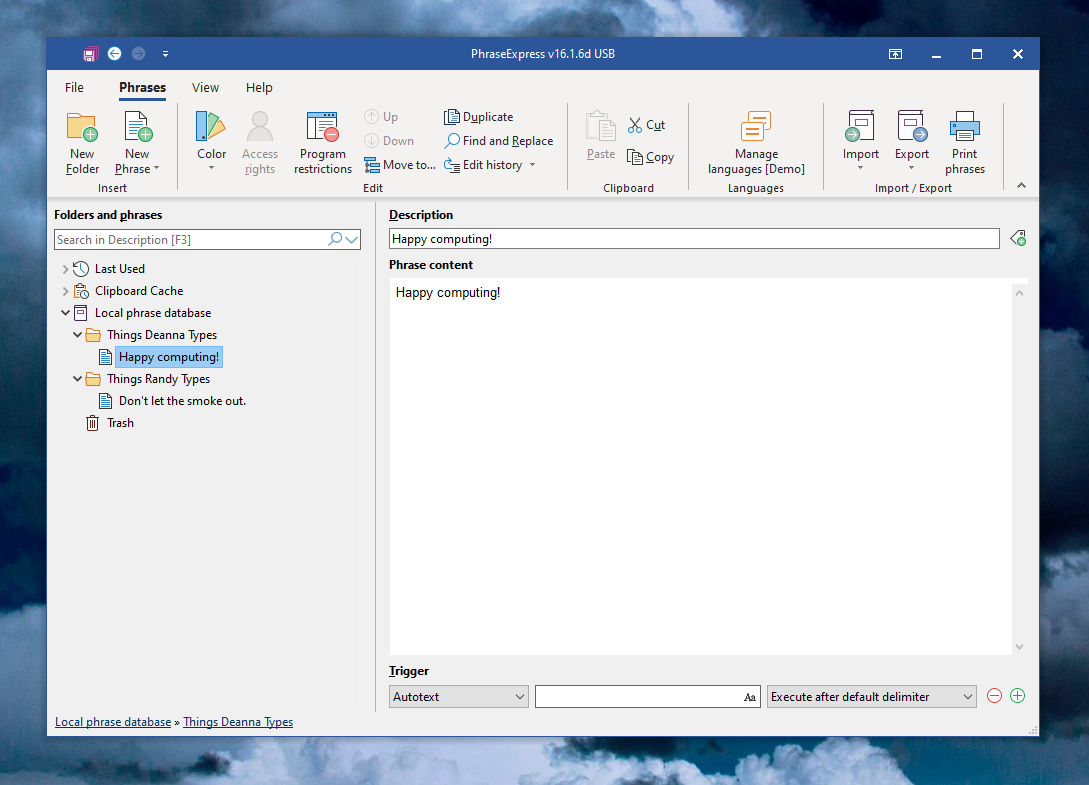Remove trigger with red minus icon
The height and width of the screenshot is (785, 1089).
995,695
